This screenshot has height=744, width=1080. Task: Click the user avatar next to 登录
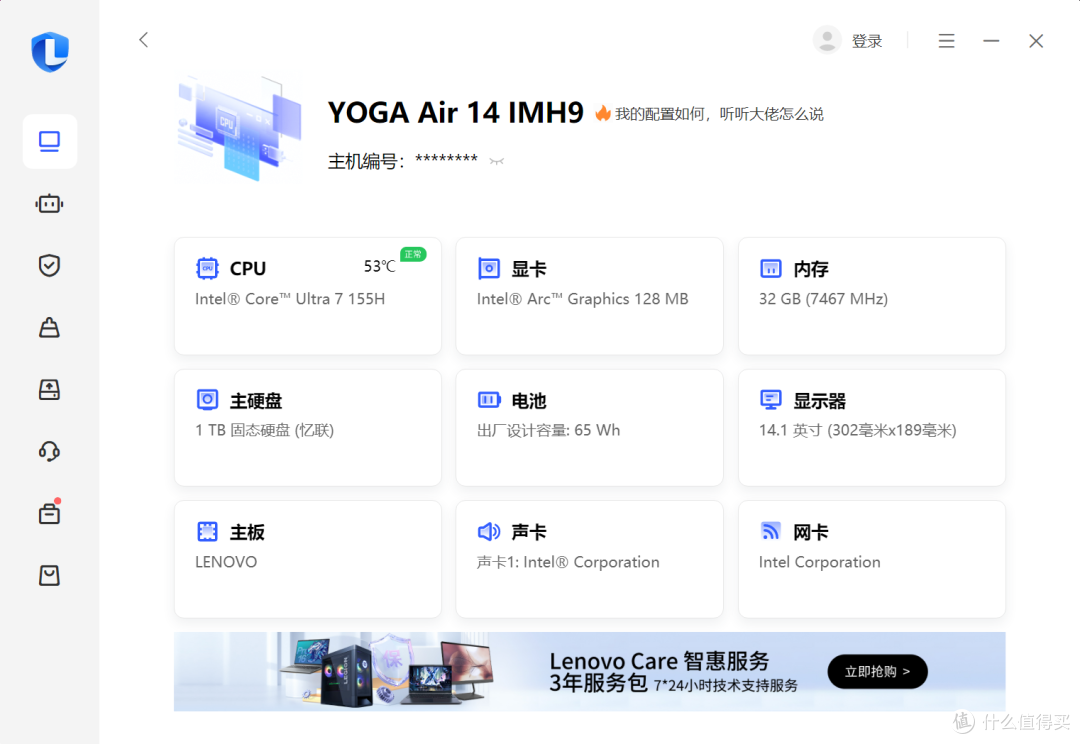coord(827,39)
